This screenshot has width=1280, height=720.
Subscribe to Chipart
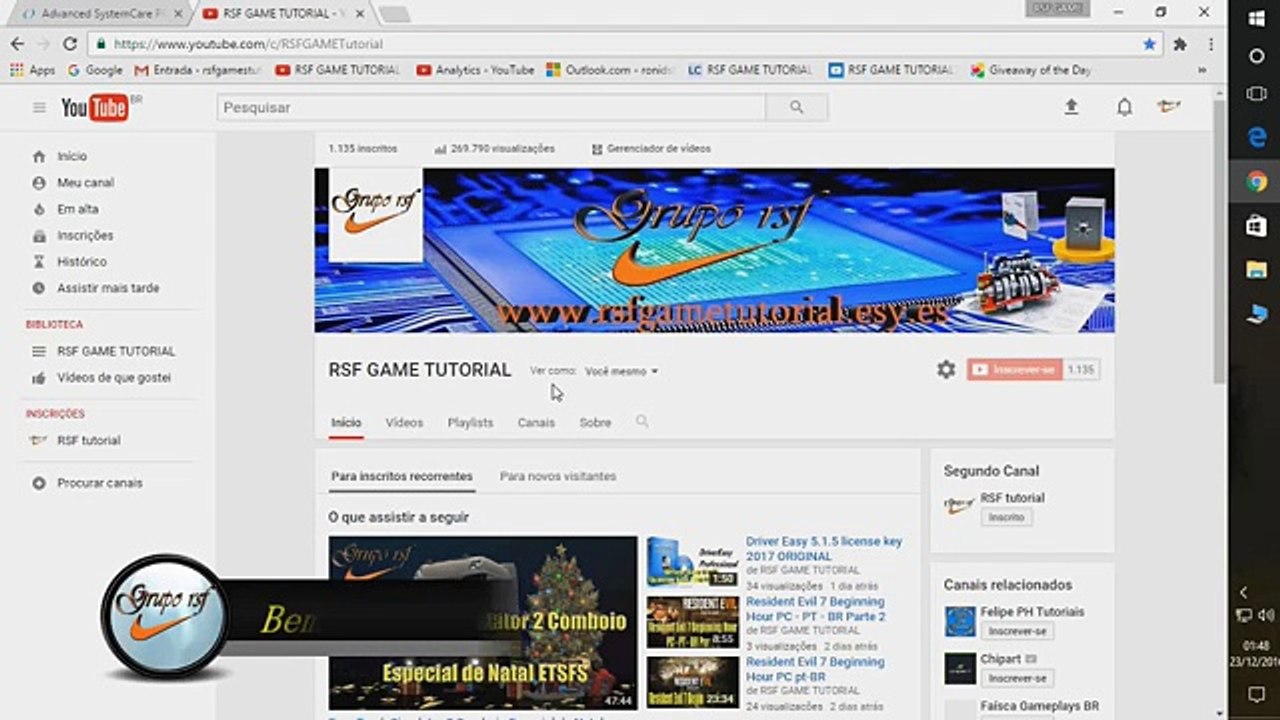[x=1017, y=679]
